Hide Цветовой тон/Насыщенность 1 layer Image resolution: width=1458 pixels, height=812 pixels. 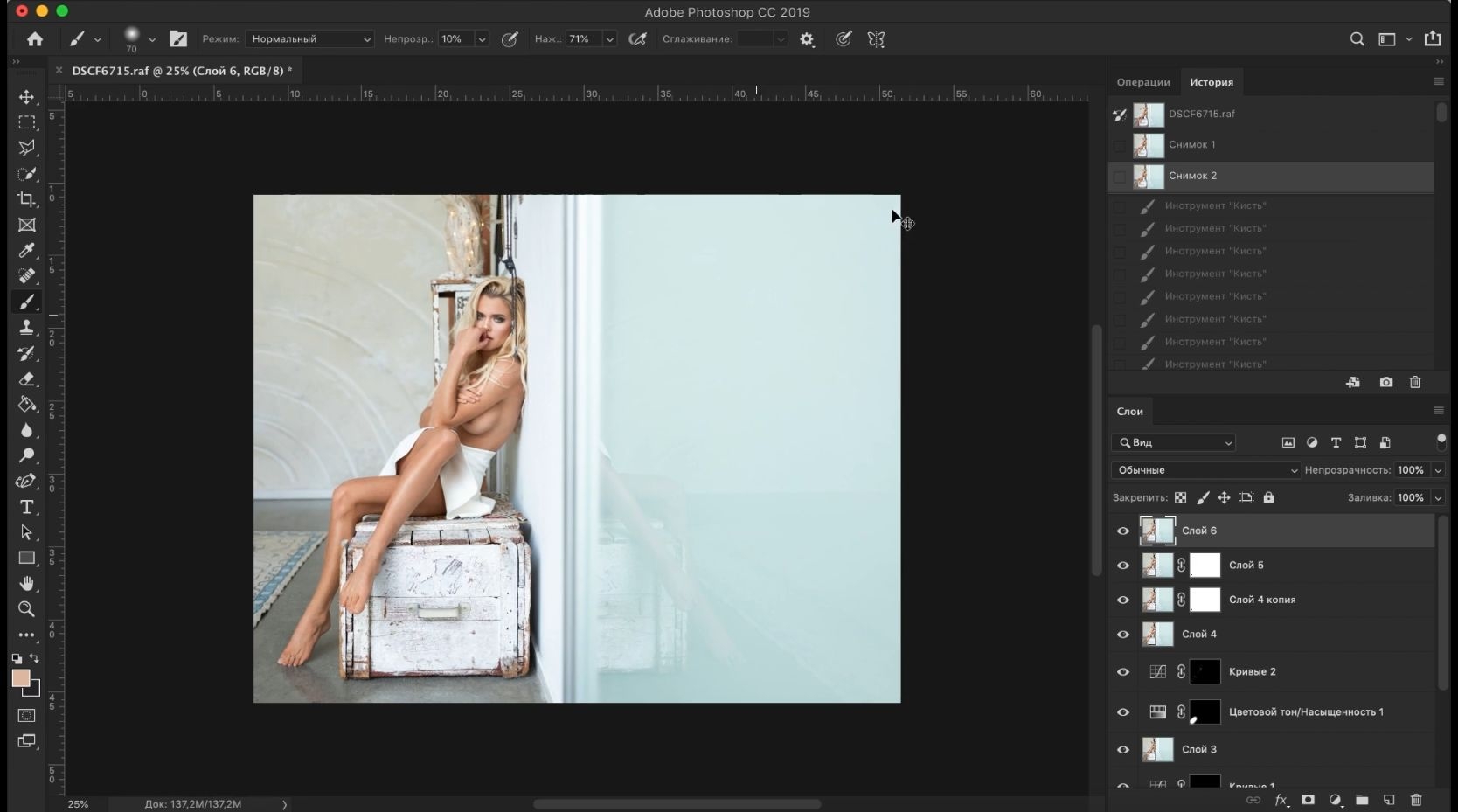coord(1123,712)
